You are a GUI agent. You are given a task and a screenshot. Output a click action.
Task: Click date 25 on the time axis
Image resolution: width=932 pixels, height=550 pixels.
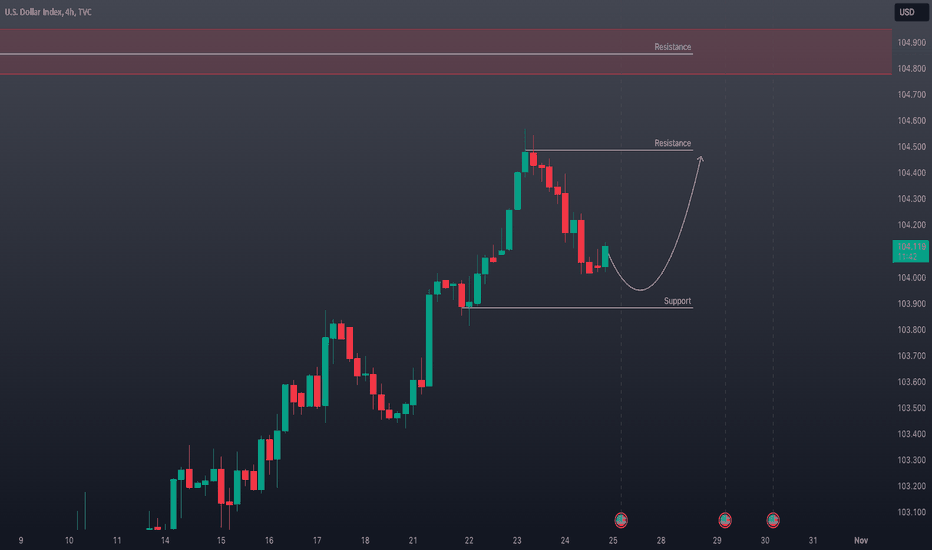(613, 540)
